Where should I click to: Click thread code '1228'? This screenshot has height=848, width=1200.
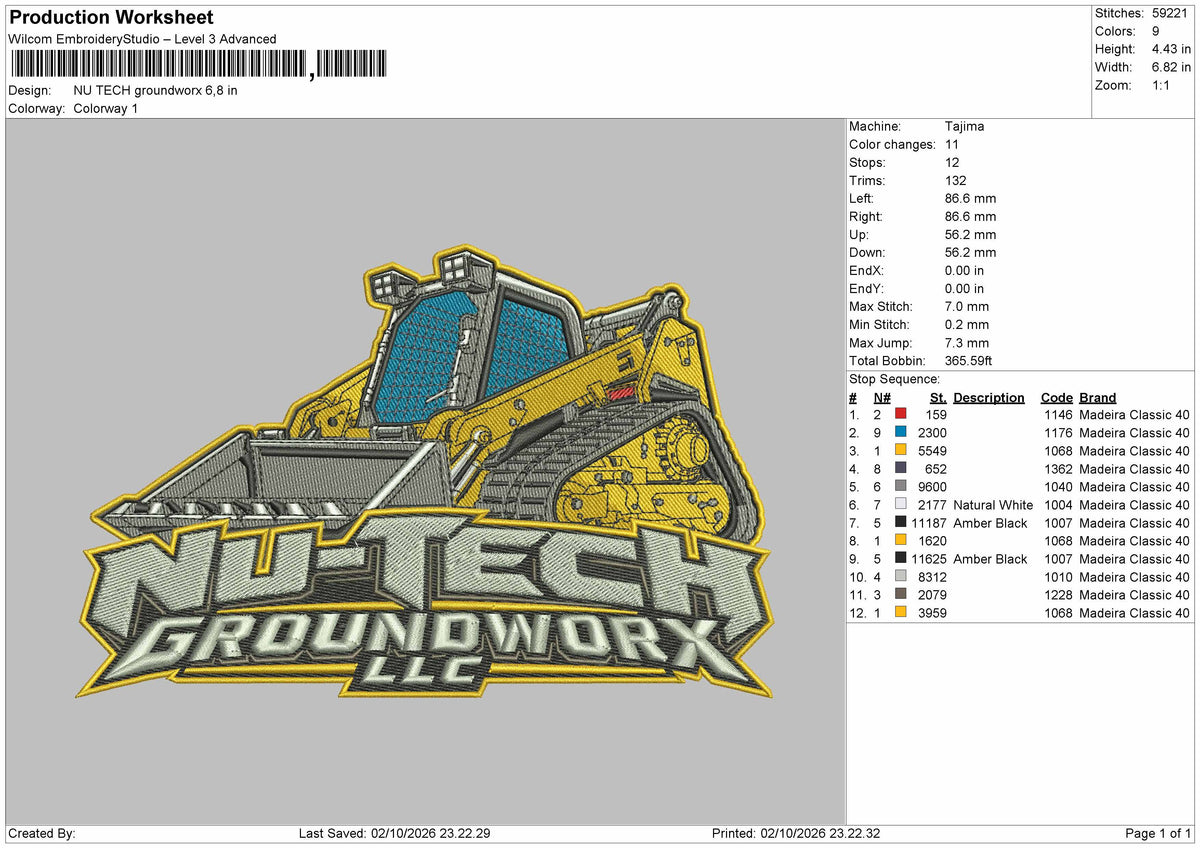1058,595
